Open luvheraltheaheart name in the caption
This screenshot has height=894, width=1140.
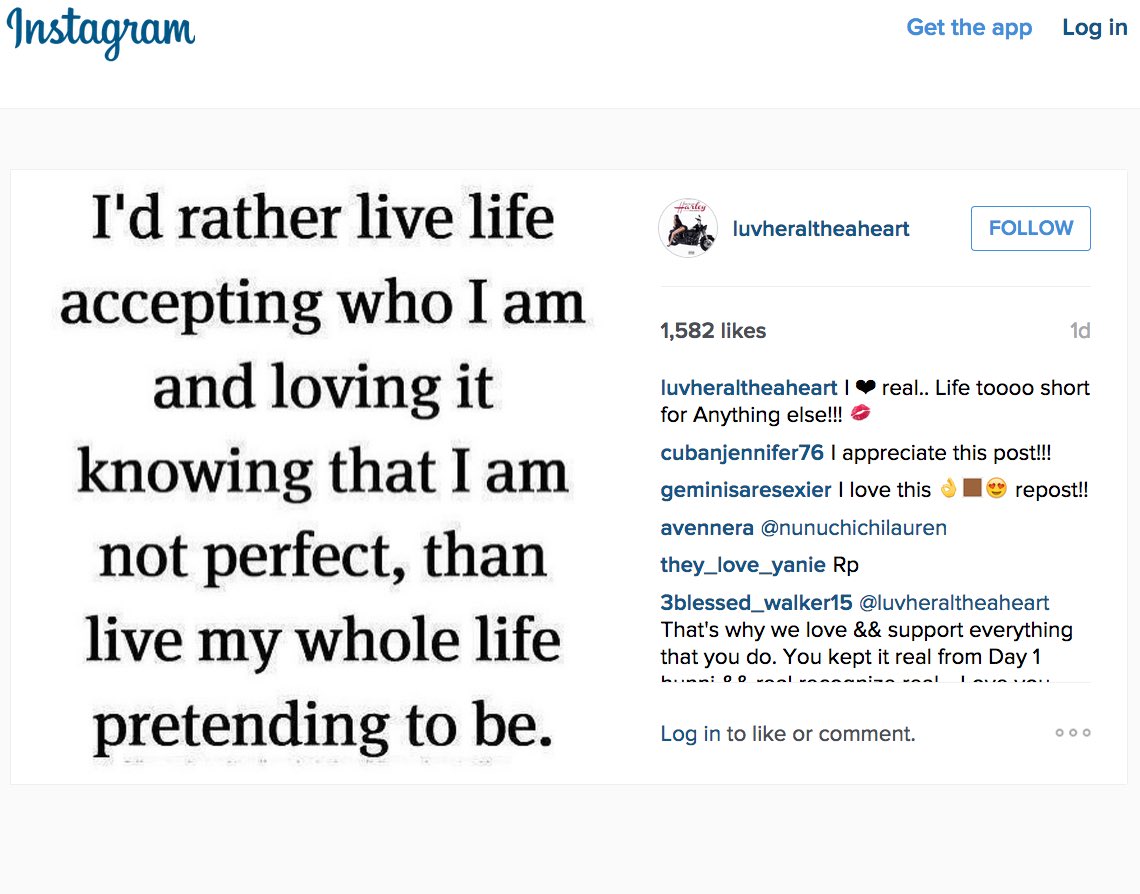point(749,388)
